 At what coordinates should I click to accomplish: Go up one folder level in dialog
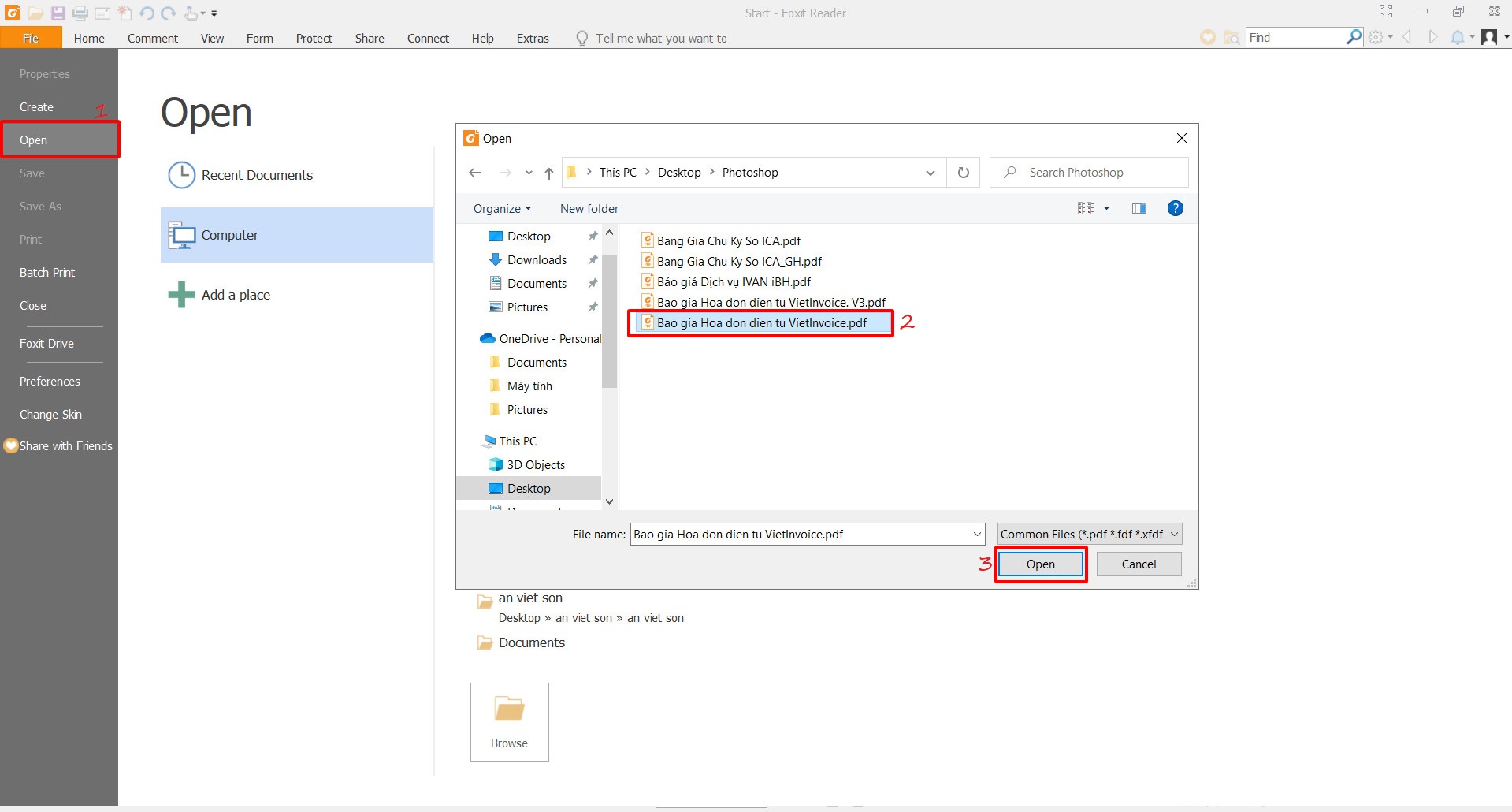(x=549, y=173)
